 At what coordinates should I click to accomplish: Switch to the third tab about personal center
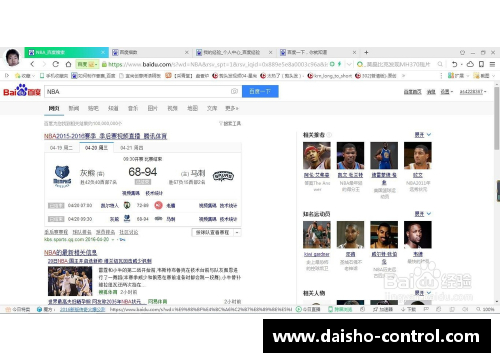234,52
